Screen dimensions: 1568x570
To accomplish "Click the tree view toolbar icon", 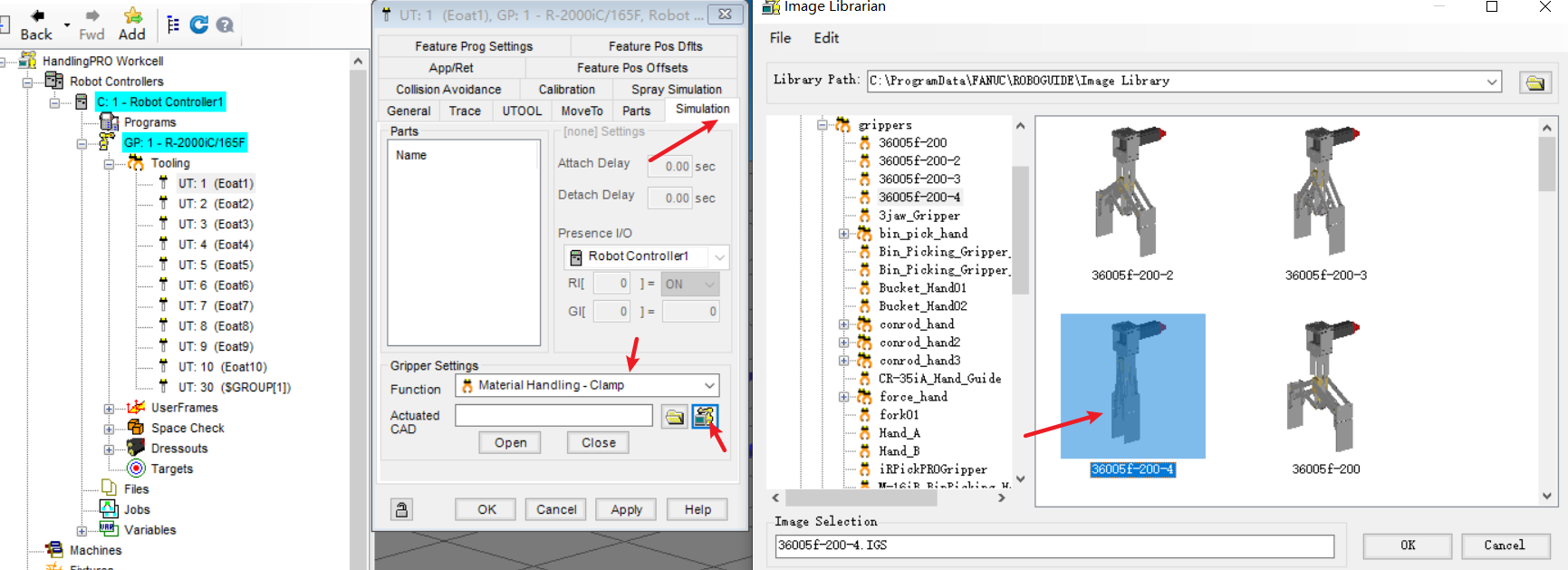I will 173,24.
